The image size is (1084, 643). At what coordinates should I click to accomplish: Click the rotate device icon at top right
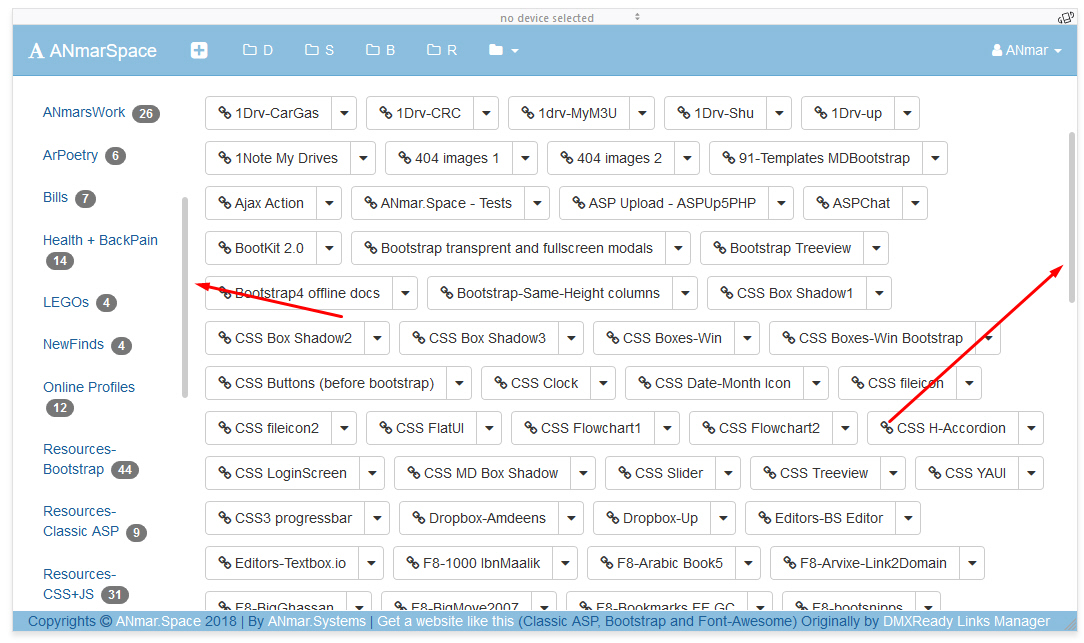coord(1066,17)
